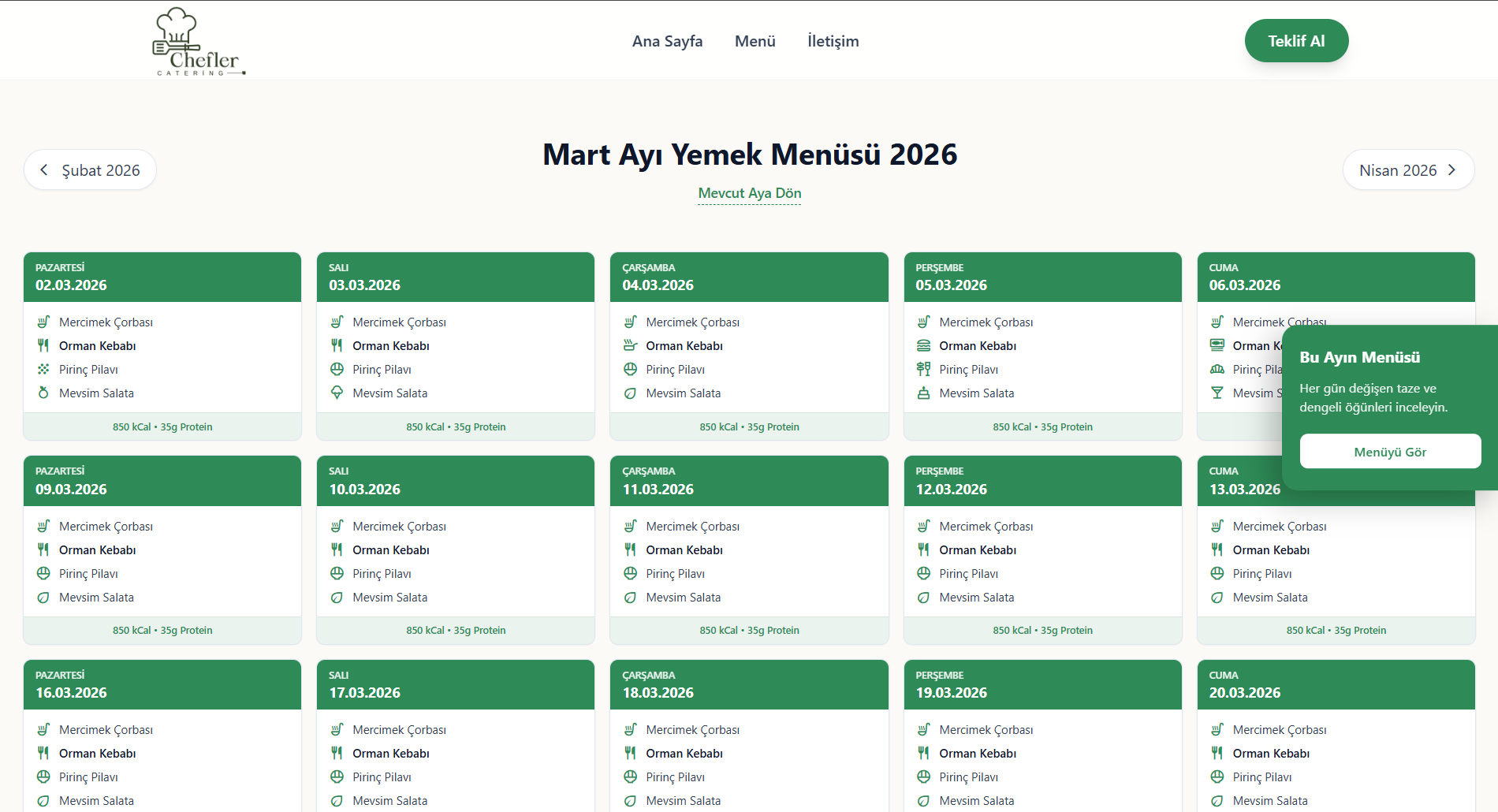1498x812 pixels.
Task: Click the leaf icon in the 12.03.2026 card
Action: (x=923, y=597)
